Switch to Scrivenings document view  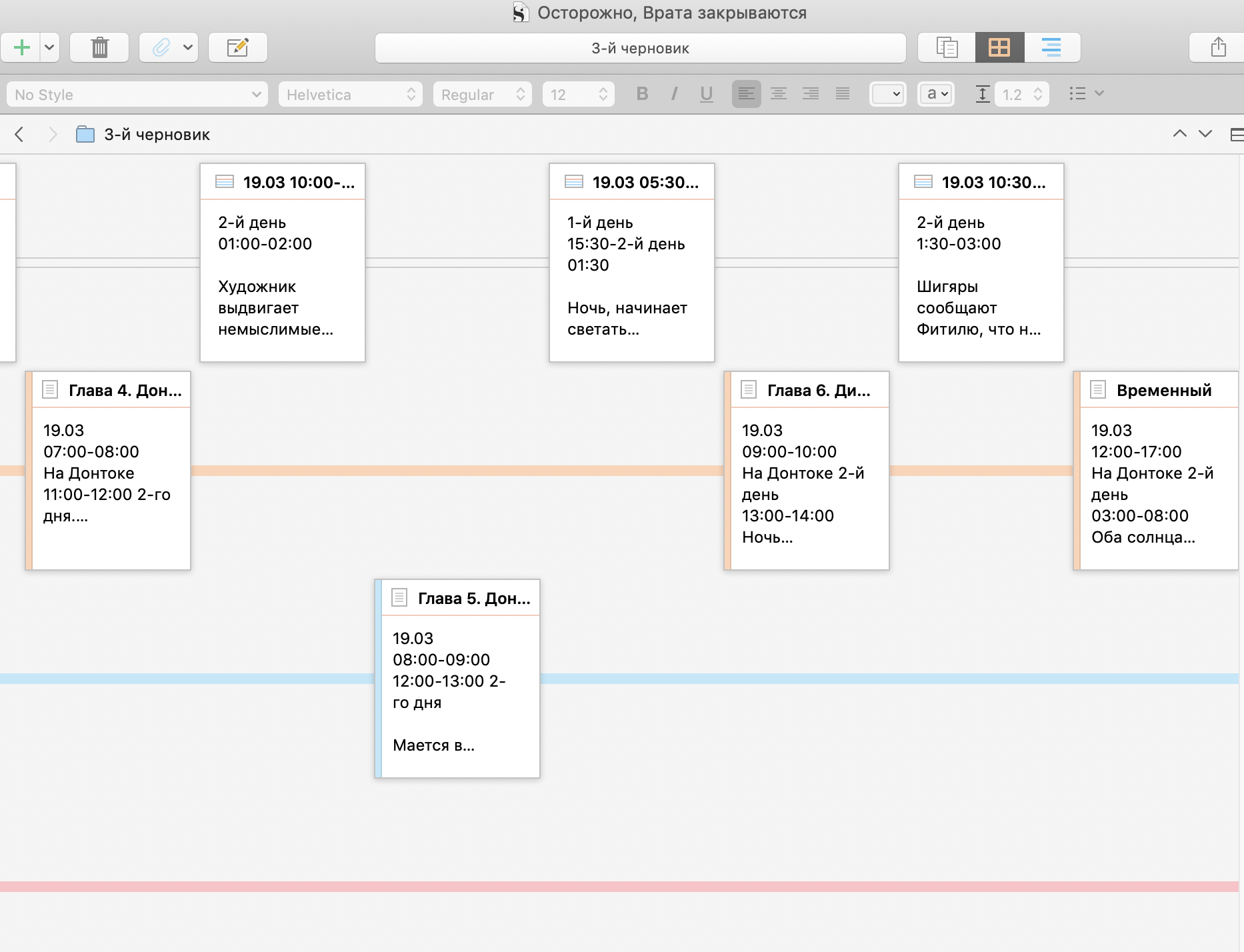(947, 47)
